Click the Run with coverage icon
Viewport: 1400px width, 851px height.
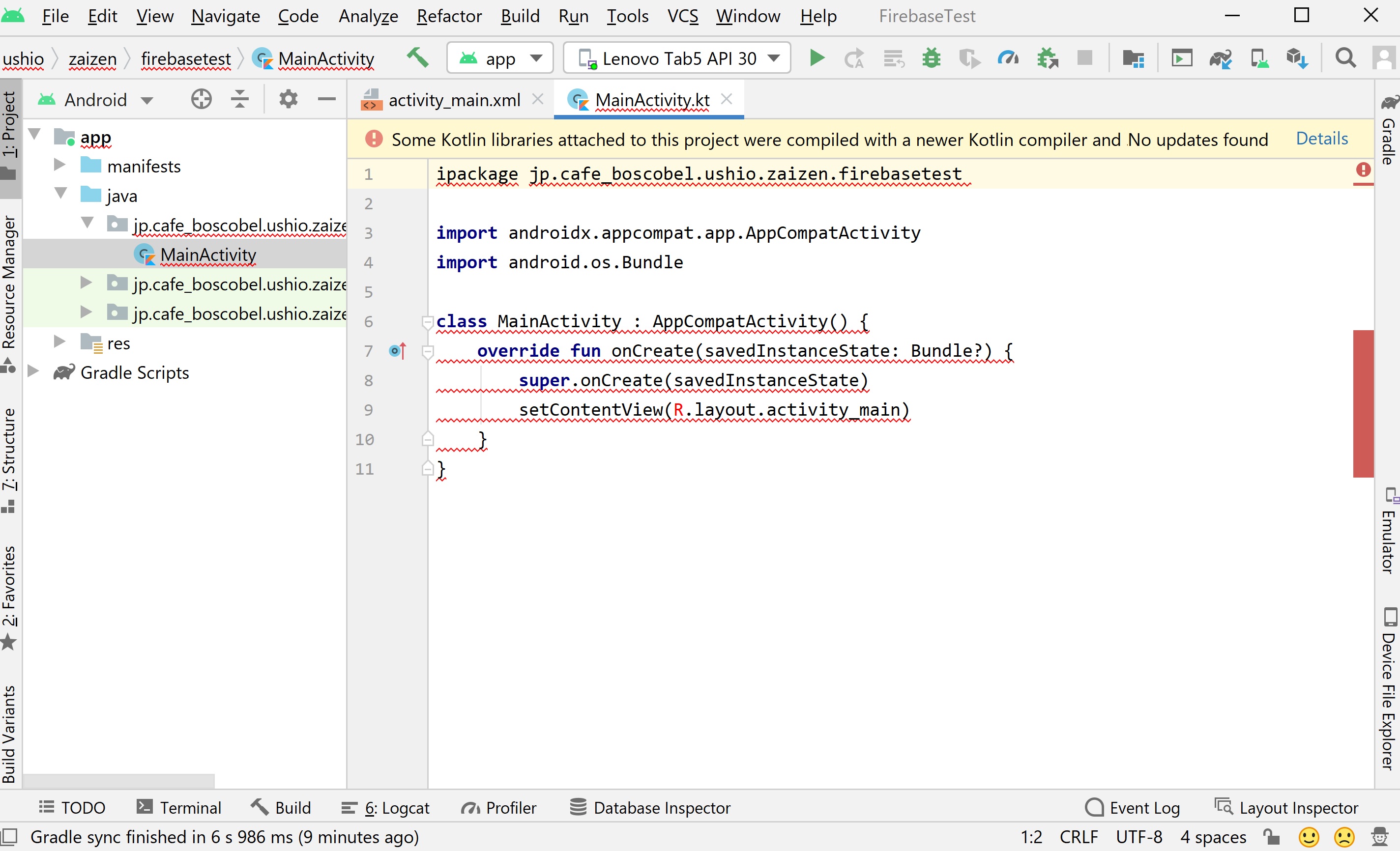pyautogui.click(x=968, y=58)
